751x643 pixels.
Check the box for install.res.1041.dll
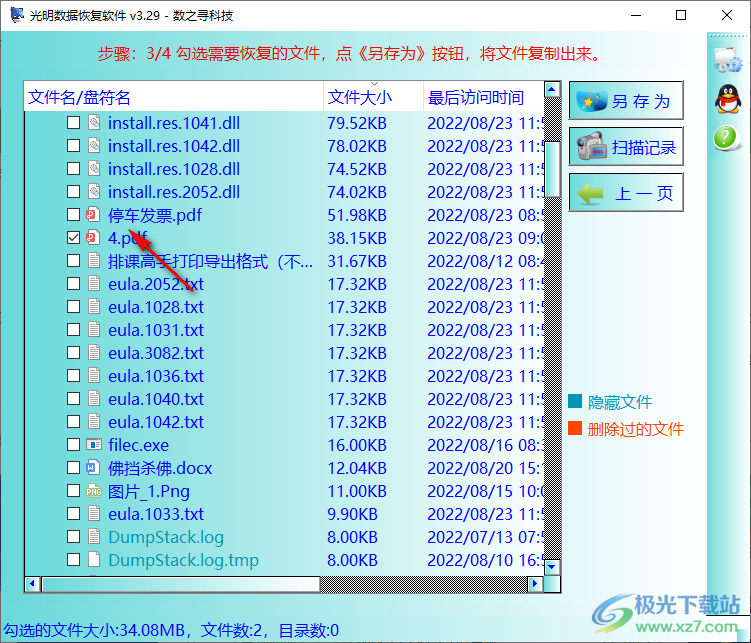point(73,123)
